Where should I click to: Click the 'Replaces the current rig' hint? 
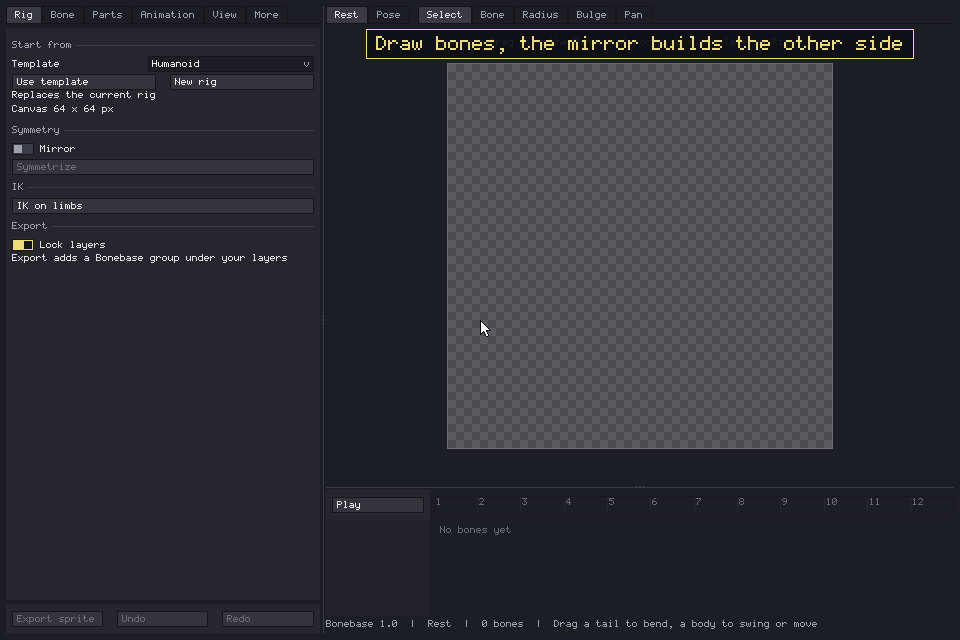click(x=83, y=95)
